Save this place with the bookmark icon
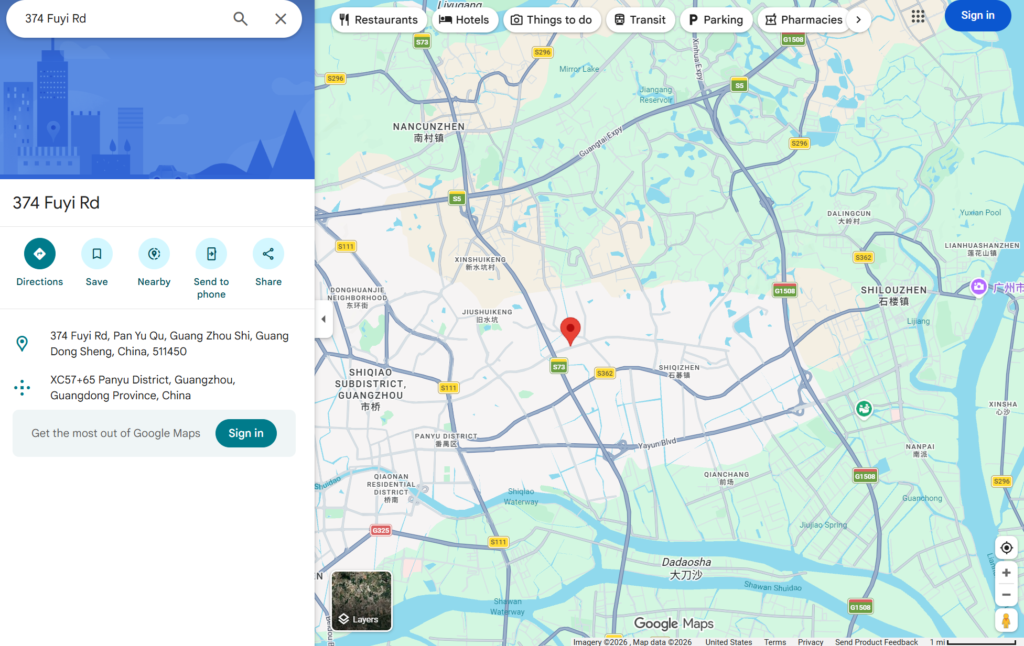Screen dimensions: 1024x646 [97, 254]
